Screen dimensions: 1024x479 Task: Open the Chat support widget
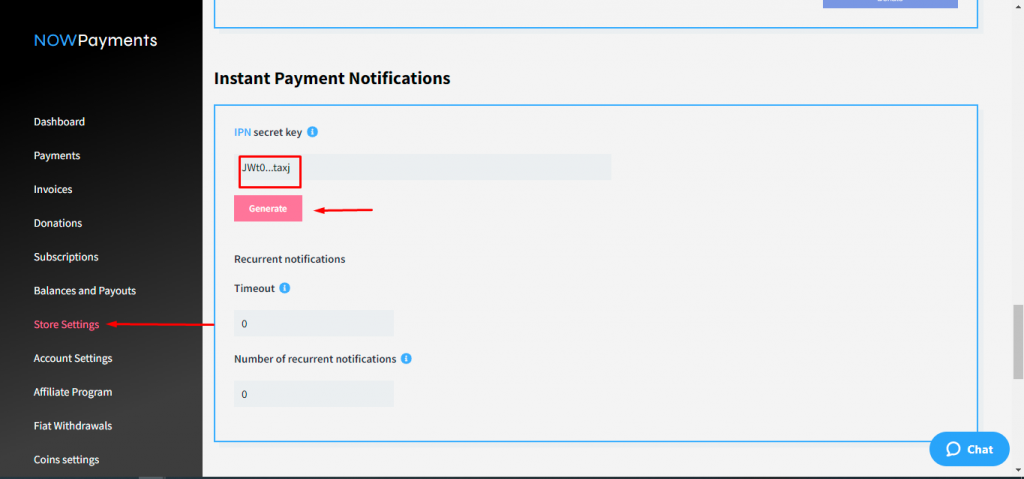969,449
